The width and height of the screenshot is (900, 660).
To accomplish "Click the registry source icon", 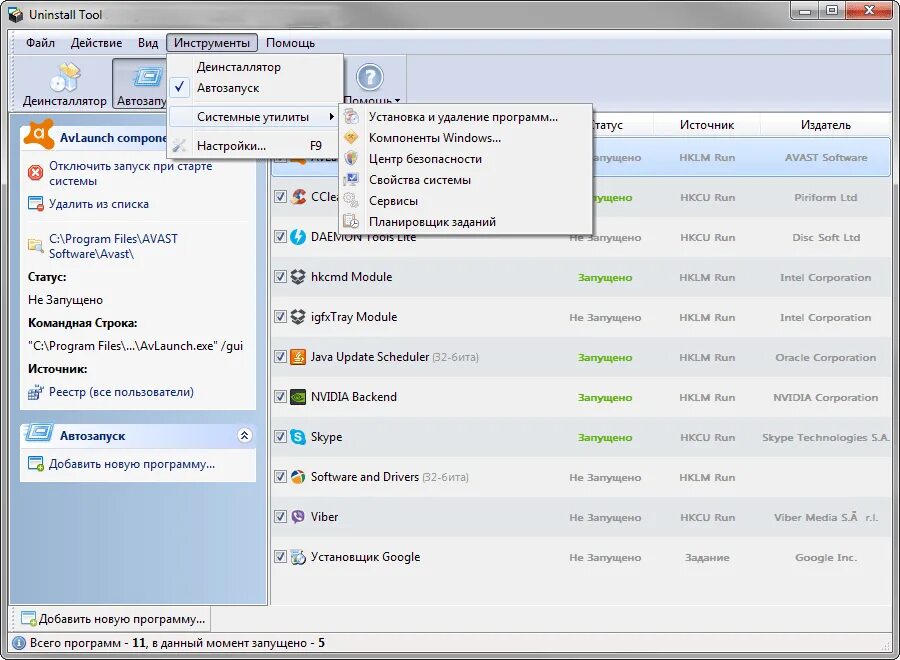I will point(36,393).
